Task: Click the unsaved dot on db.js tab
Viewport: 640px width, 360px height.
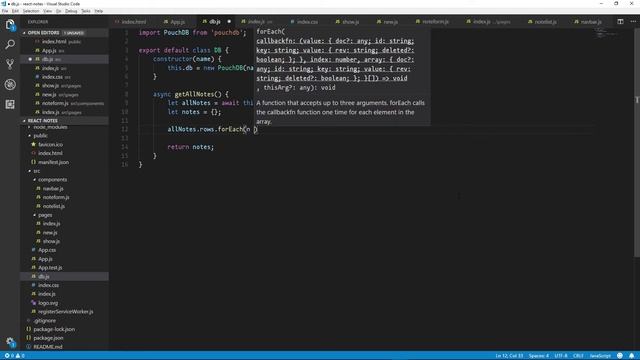Action: coord(229,22)
